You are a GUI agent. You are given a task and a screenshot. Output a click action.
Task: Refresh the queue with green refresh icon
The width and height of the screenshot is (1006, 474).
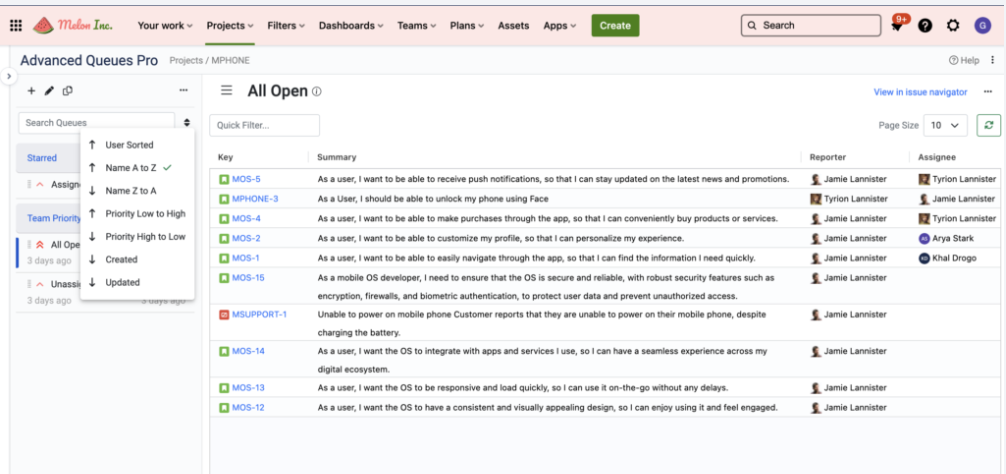tap(988, 125)
